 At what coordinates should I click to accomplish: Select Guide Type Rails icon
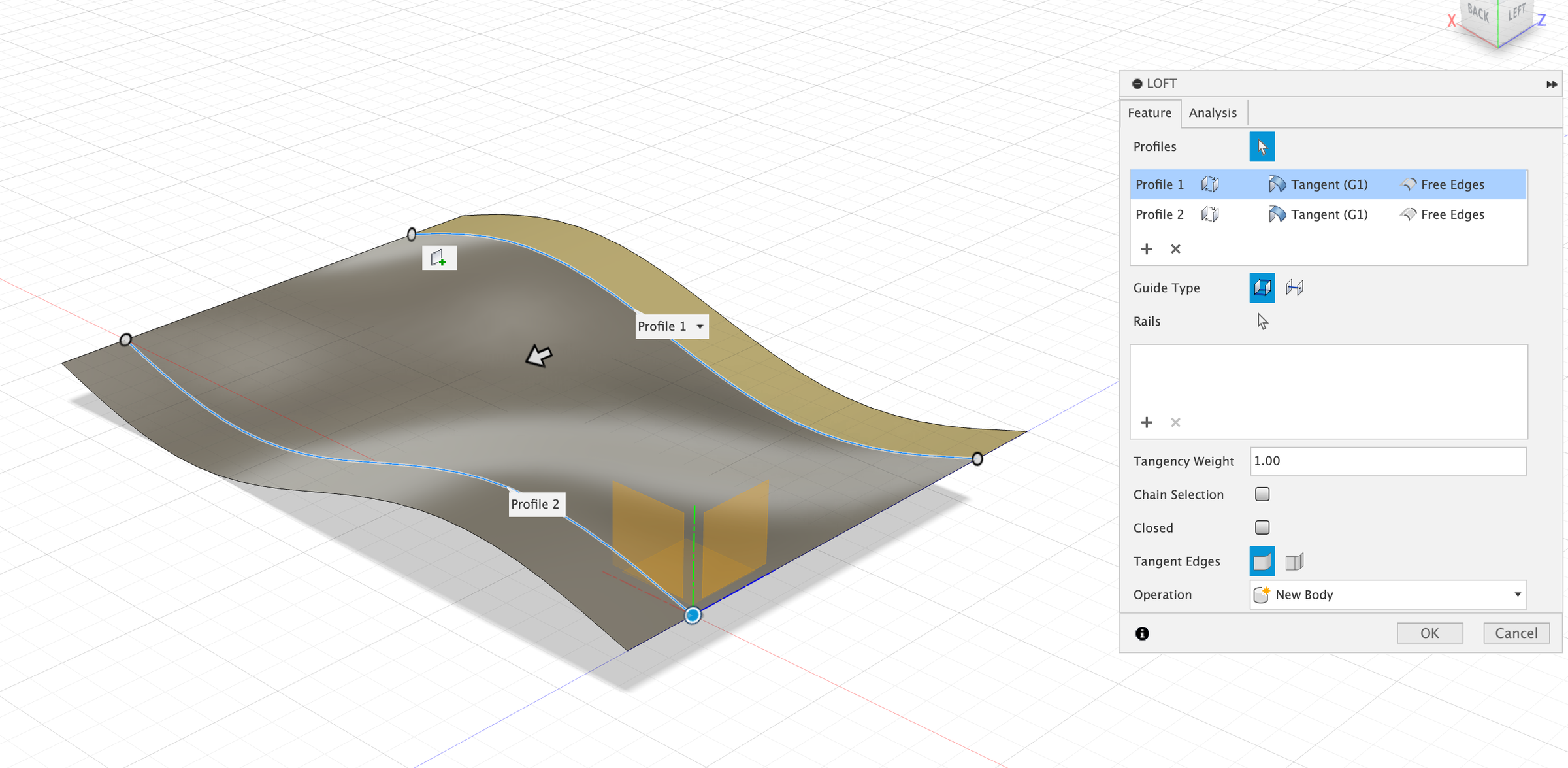[1262, 288]
